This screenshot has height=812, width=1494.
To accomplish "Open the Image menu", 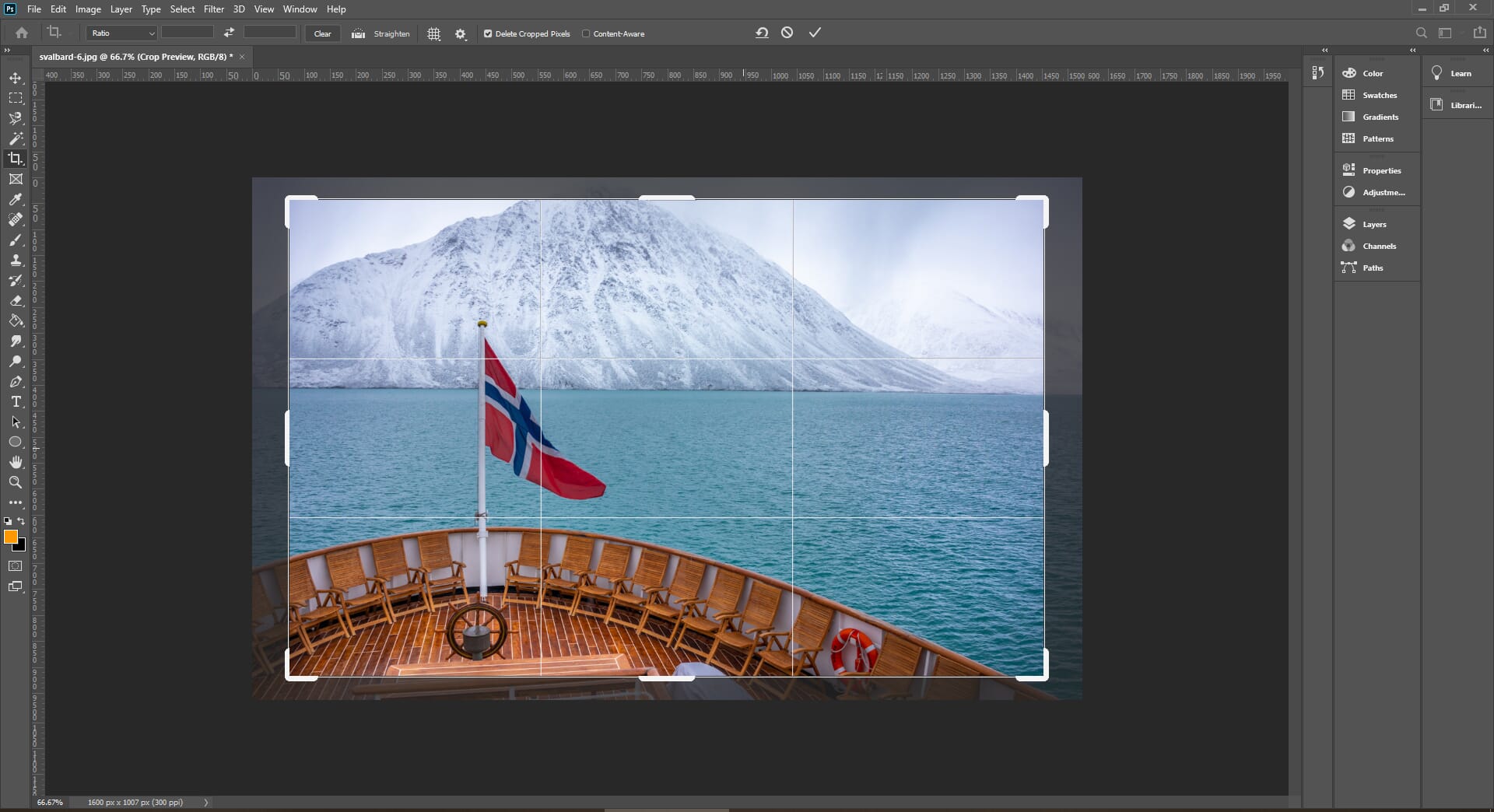I will 88,9.
